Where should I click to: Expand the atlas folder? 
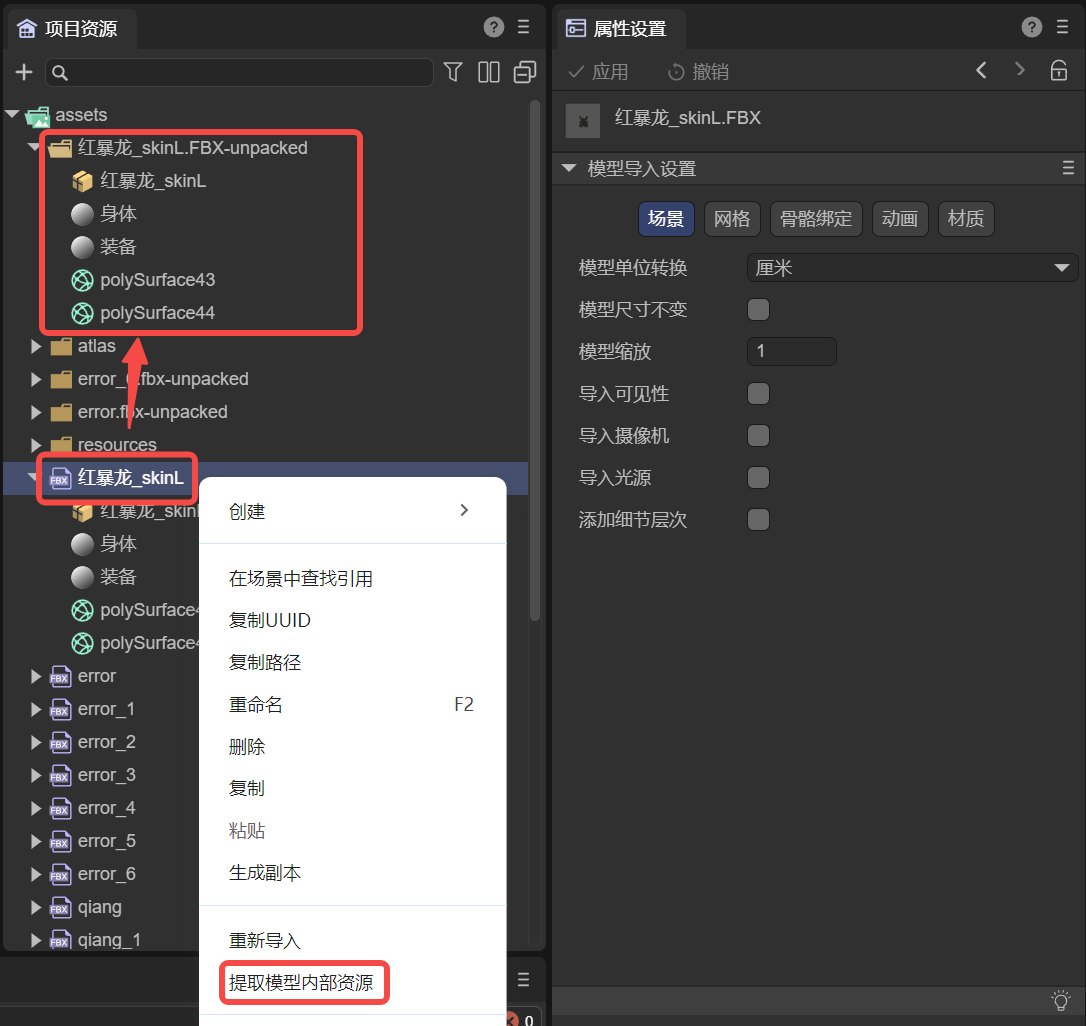pyautogui.click(x=37, y=347)
